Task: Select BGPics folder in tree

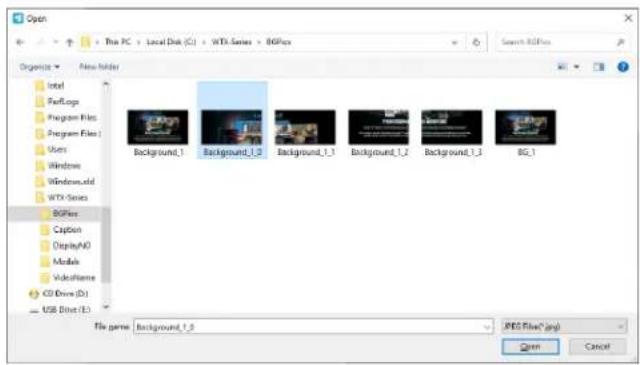Action: click(60, 214)
